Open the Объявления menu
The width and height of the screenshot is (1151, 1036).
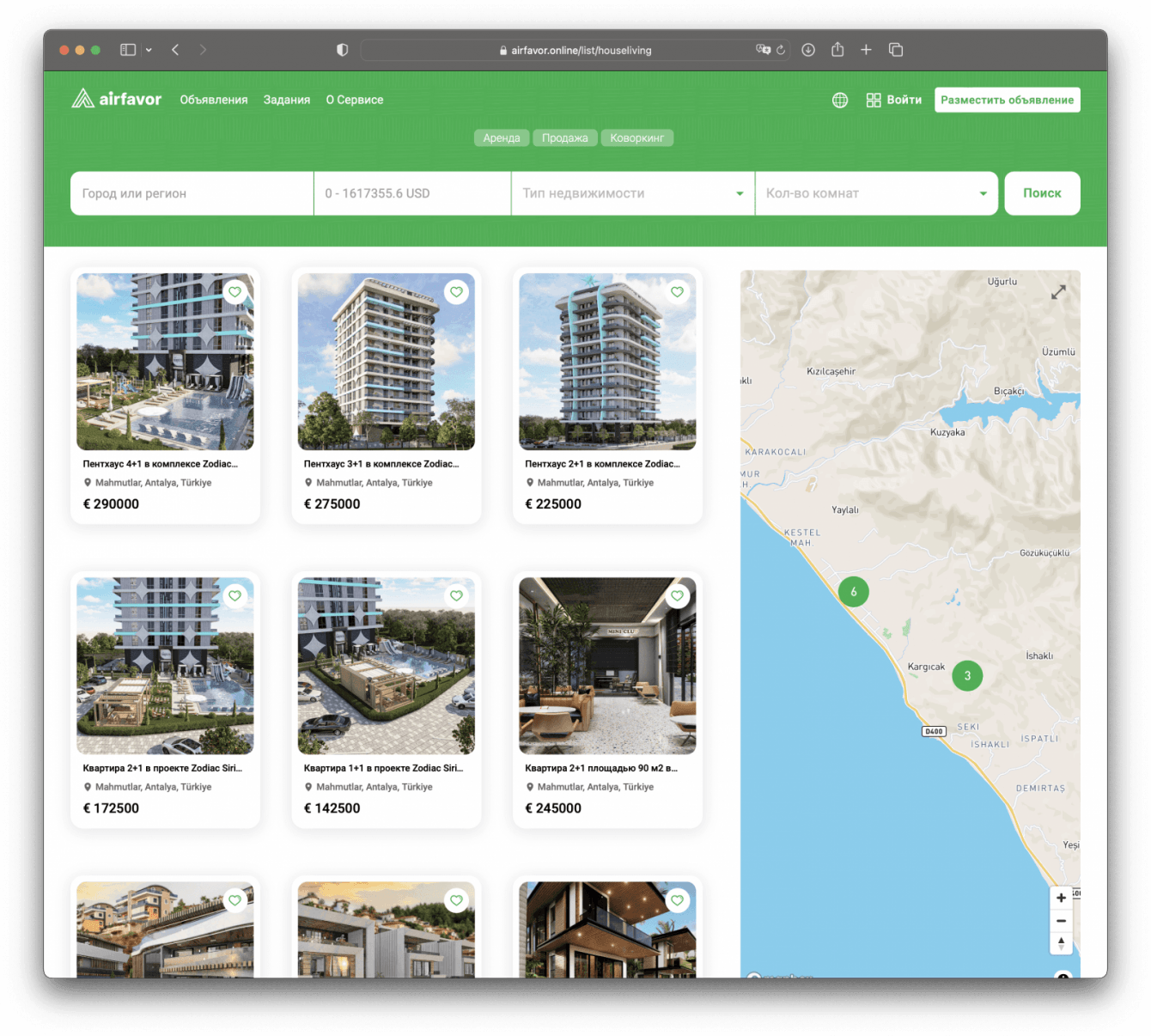click(214, 100)
